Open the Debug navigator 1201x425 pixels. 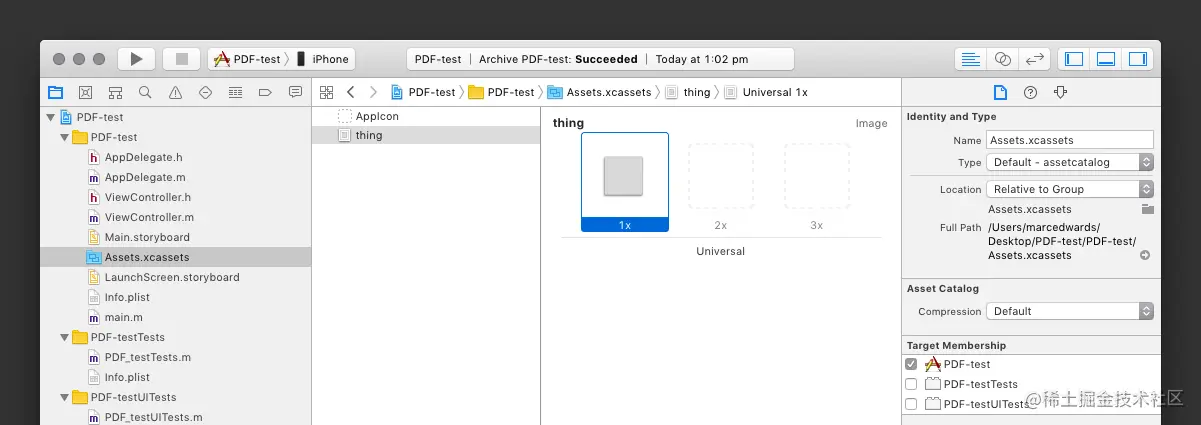(236, 92)
